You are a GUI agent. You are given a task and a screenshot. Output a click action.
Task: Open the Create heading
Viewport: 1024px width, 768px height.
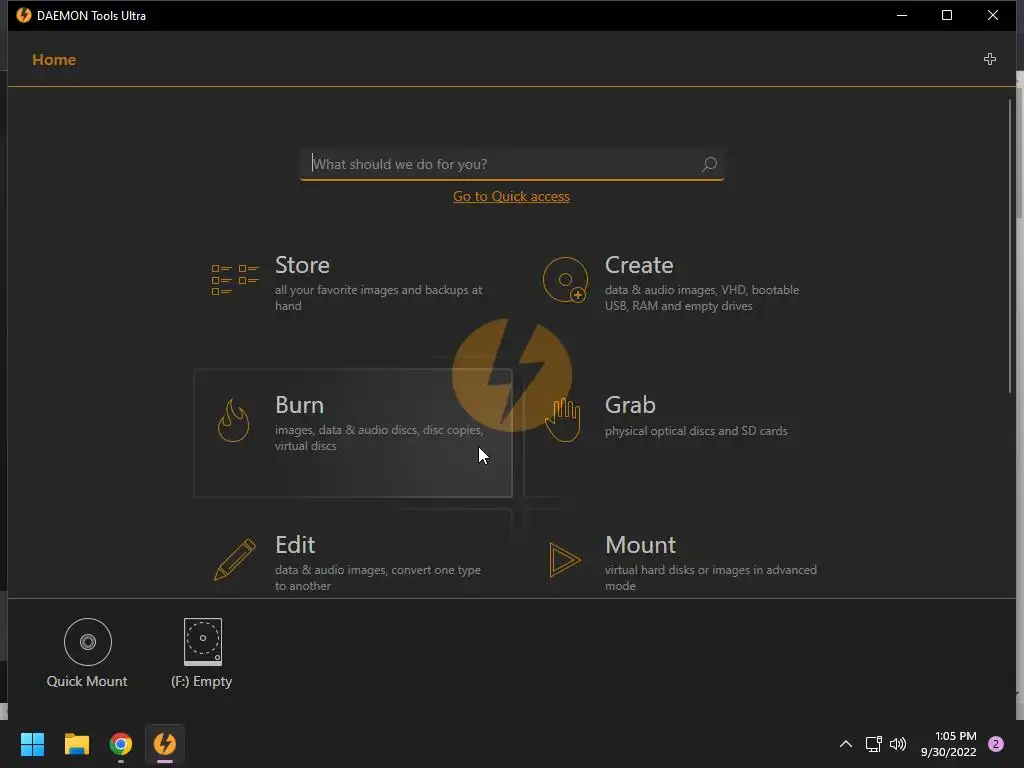click(x=639, y=265)
